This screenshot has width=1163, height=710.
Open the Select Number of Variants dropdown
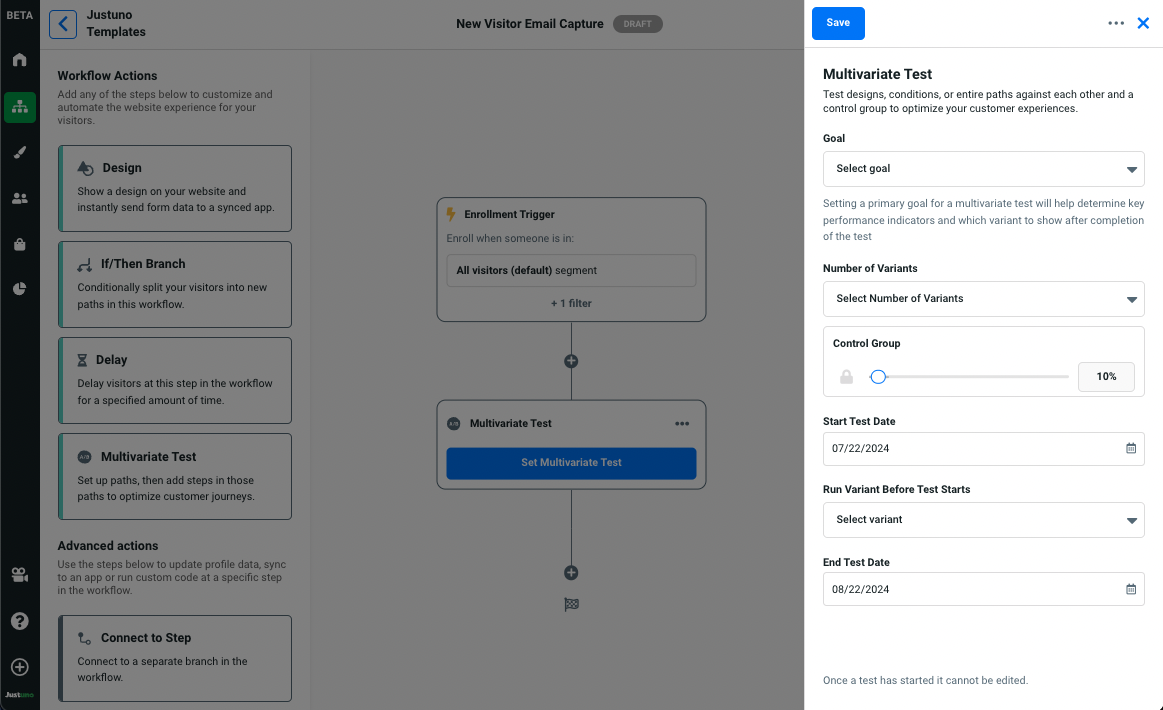click(983, 298)
